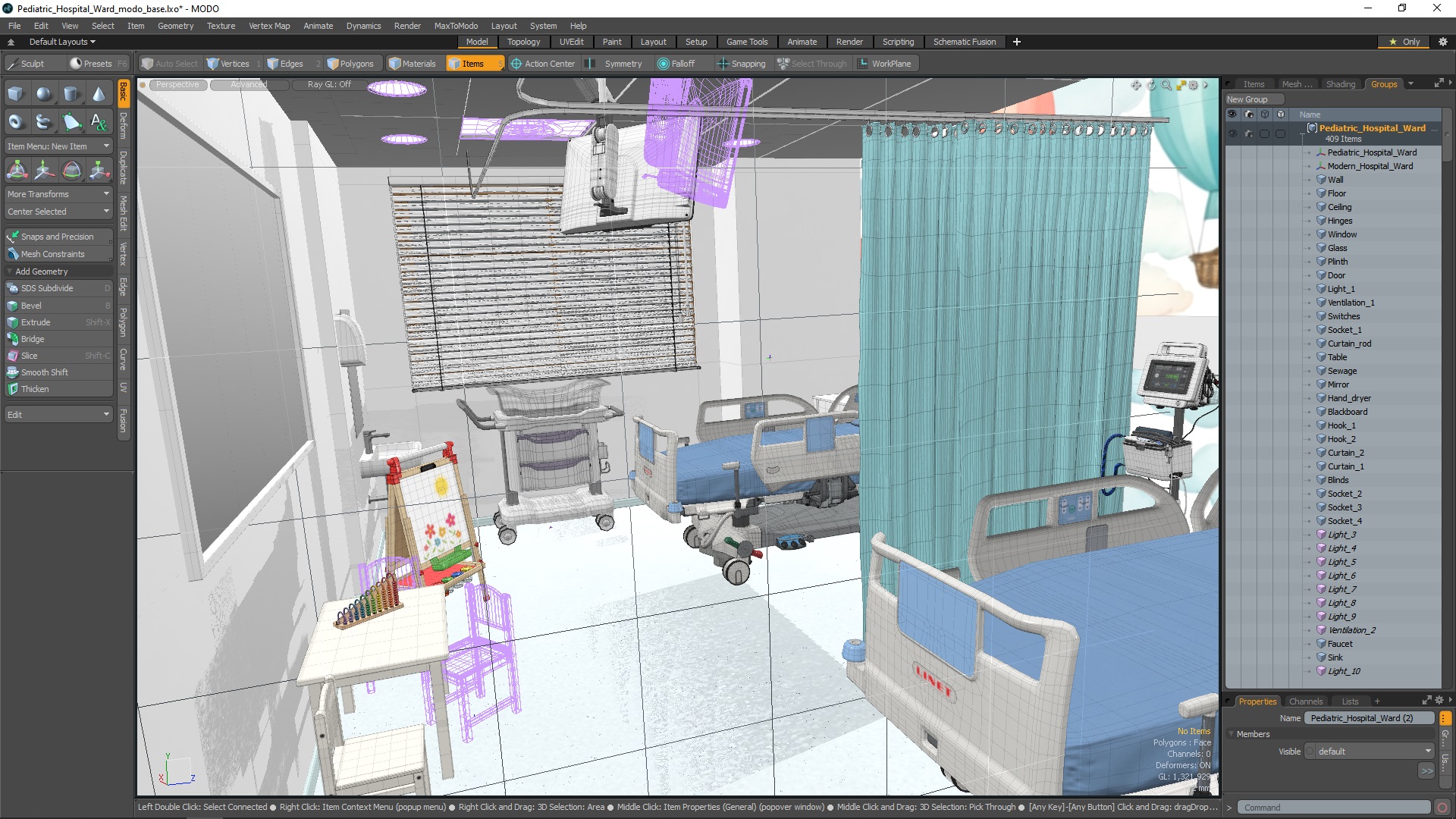Screen dimensions: 1456x819
Task: Click the viewport maximize yellow arrows icon
Action: point(1181,85)
